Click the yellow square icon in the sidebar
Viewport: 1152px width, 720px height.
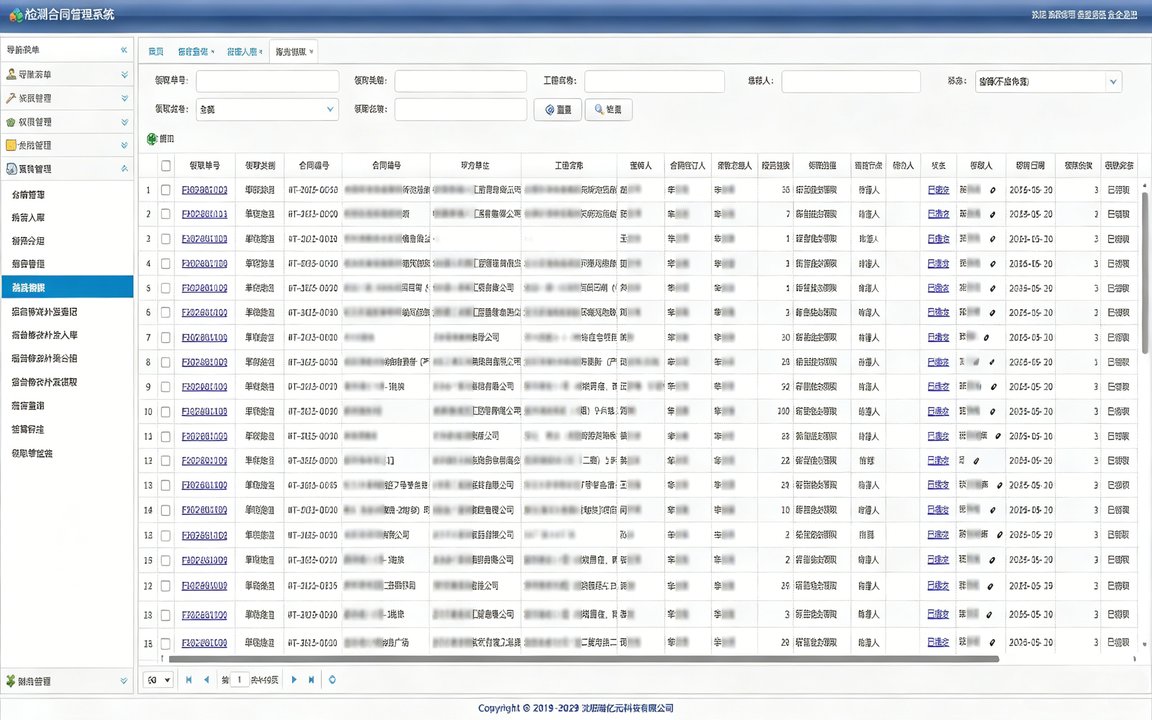11,145
